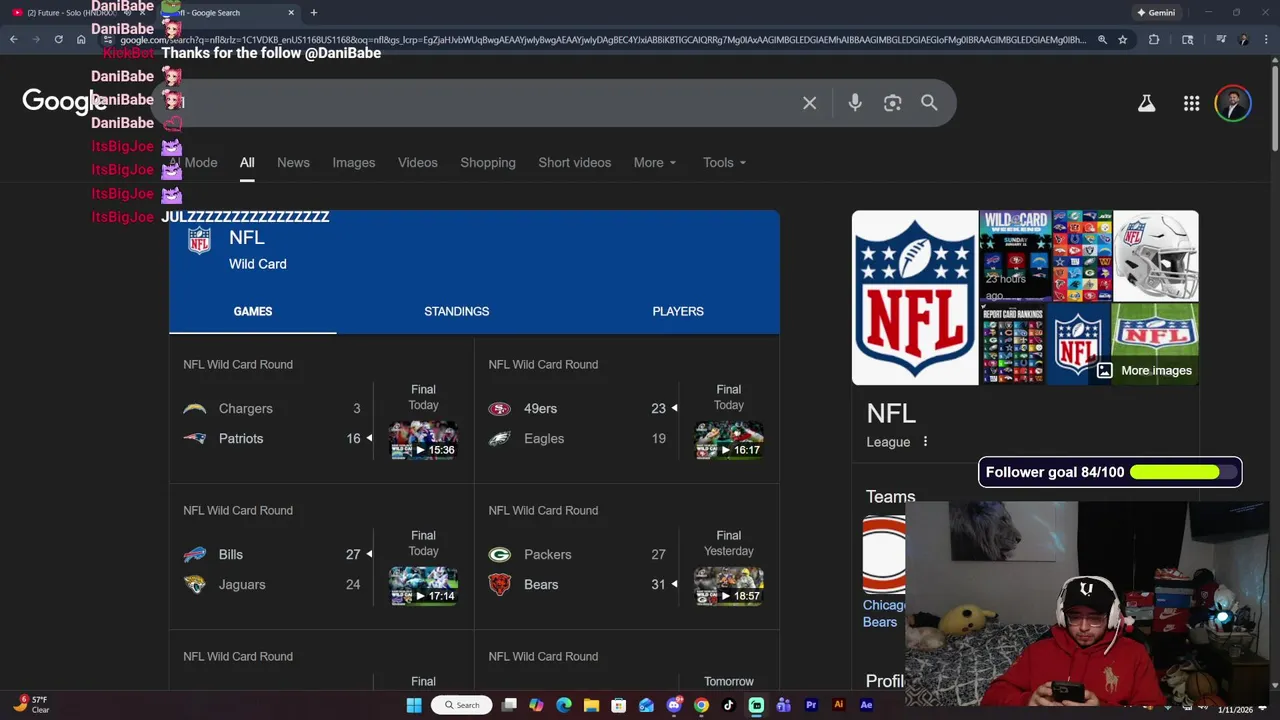Click the 49ers team name
The width and height of the screenshot is (1280, 720).
pyautogui.click(x=541, y=409)
